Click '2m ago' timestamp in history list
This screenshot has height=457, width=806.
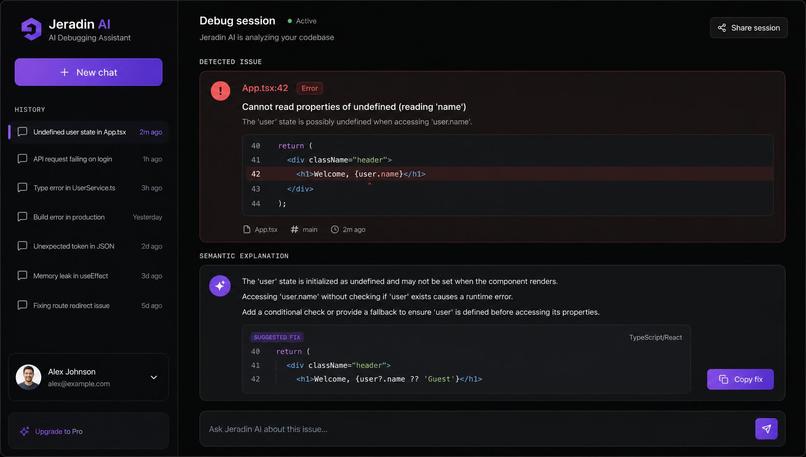(x=151, y=132)
